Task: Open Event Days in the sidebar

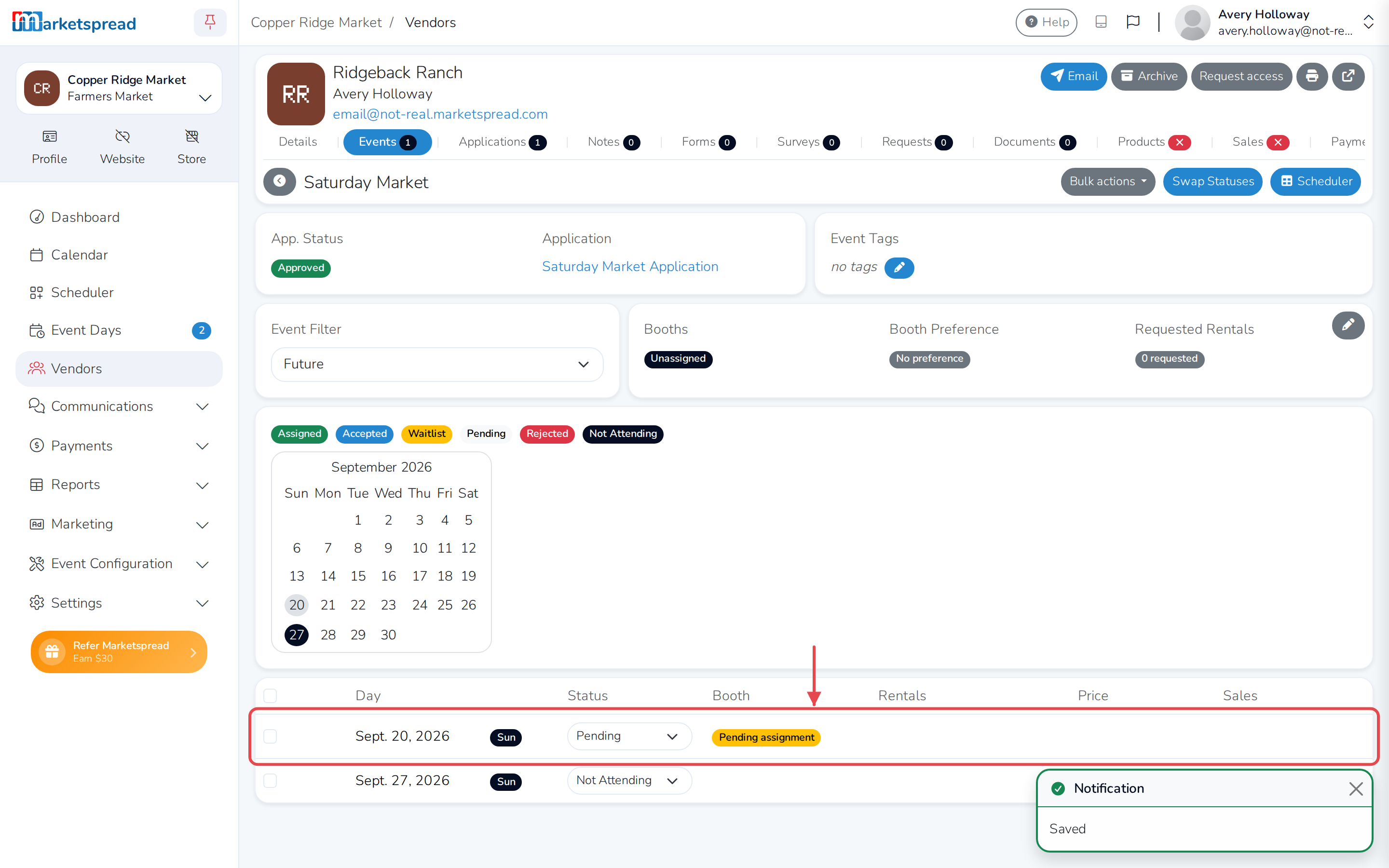Action: click(119, 330)
